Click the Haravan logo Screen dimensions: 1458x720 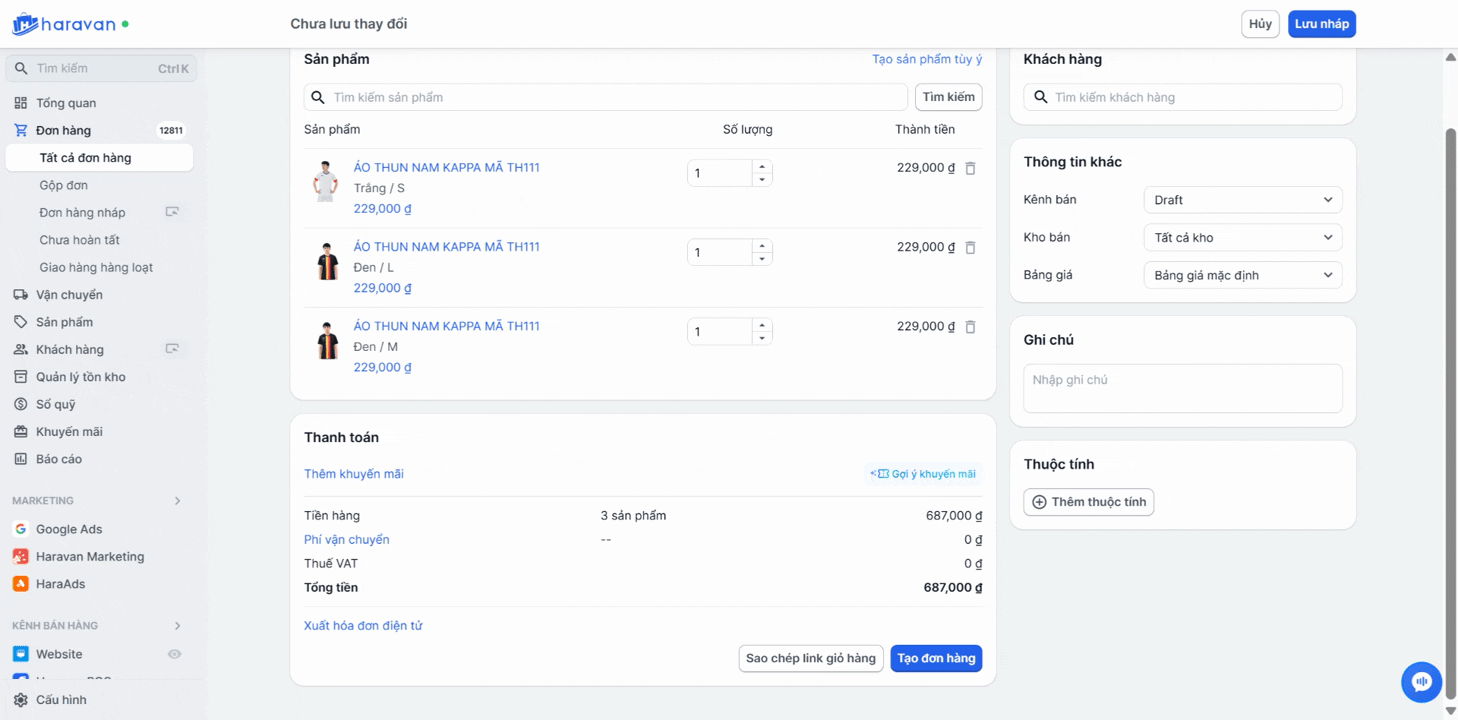(x=65, y=25)
